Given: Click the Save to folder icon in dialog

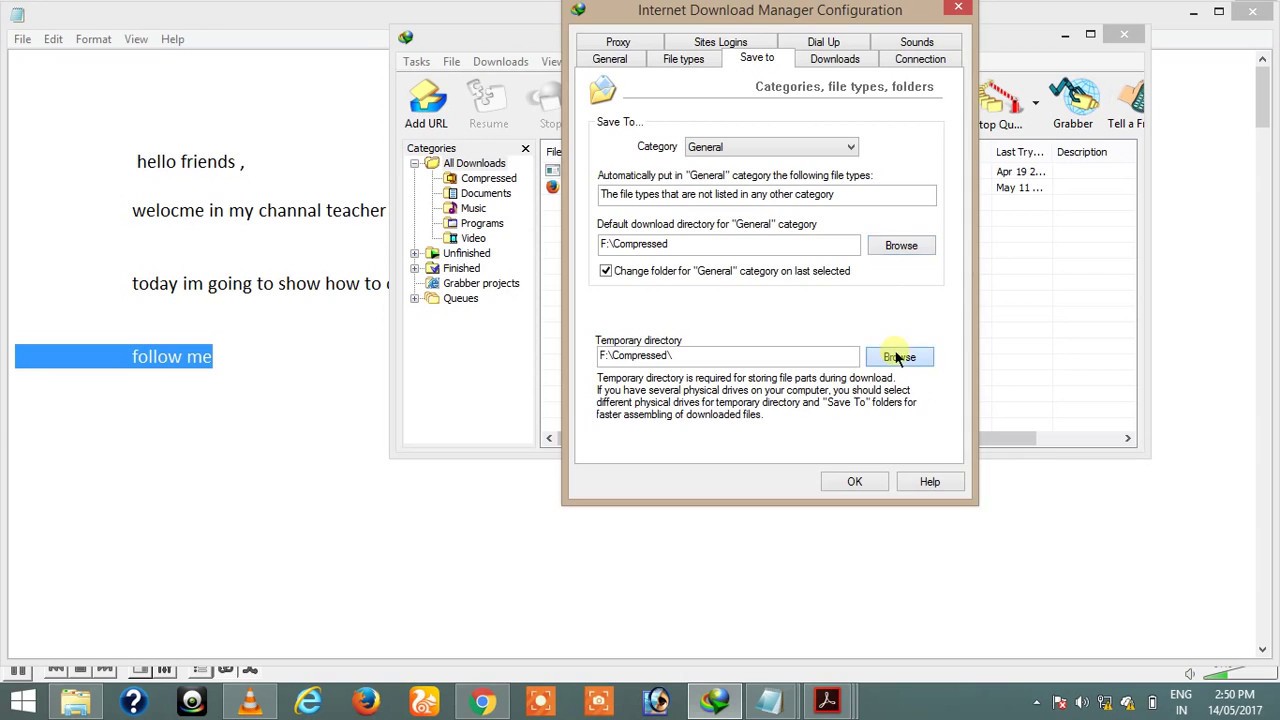Looking at the screenshot, I should tap(603, 91).
